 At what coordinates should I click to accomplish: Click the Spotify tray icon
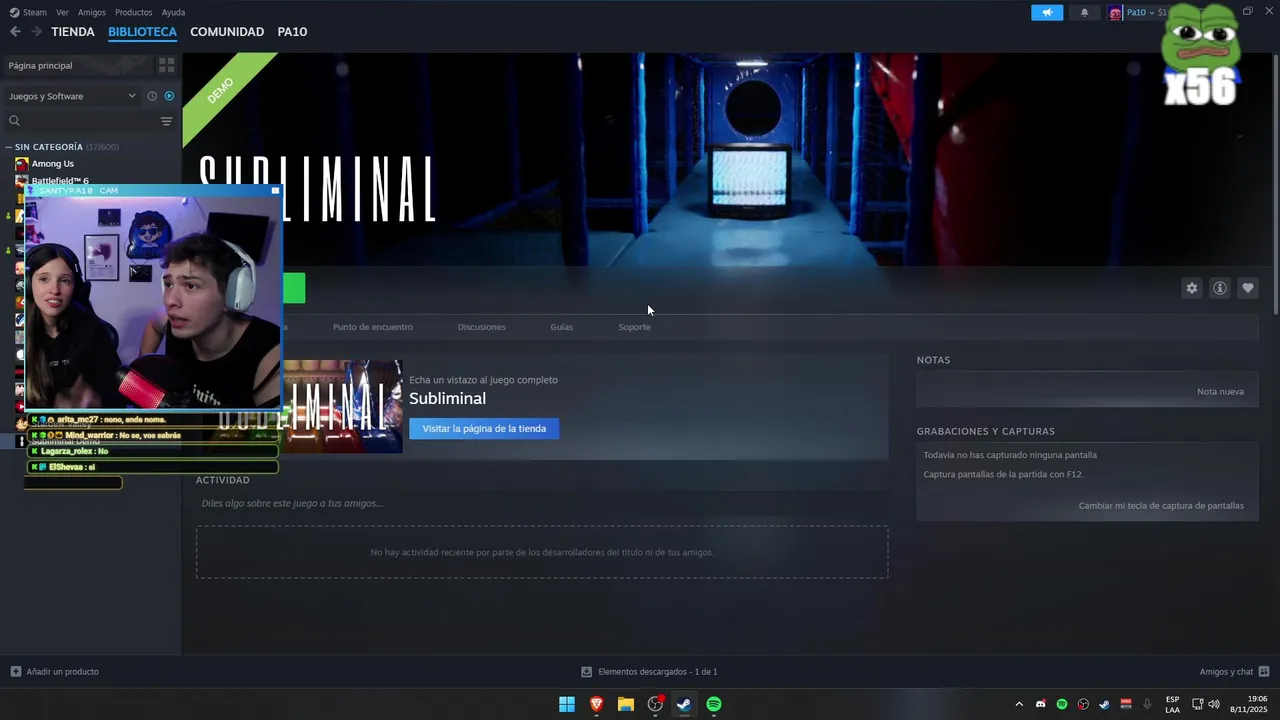click(x=1062, y=704)
